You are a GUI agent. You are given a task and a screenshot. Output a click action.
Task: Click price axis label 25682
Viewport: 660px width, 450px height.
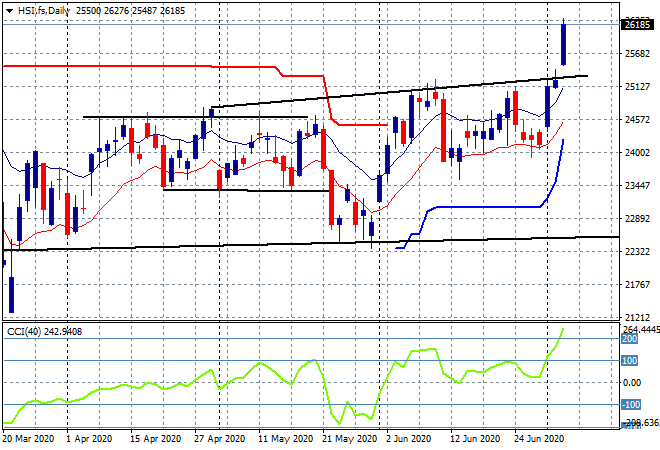(638, 53)
